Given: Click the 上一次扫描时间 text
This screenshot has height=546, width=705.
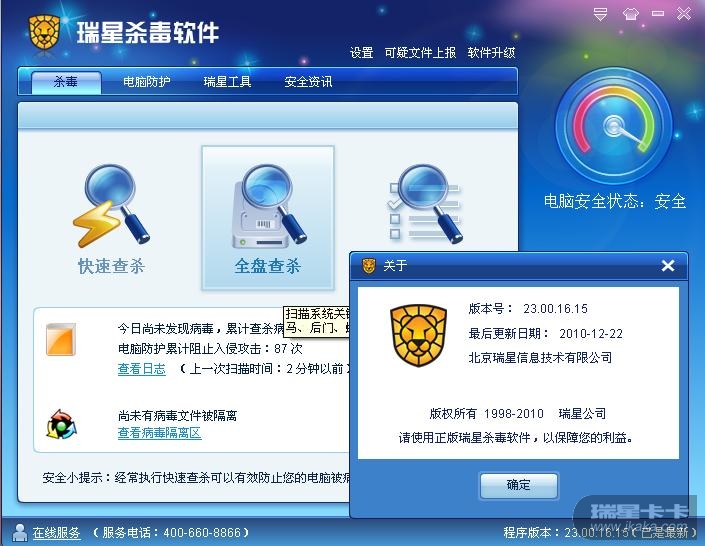Looking at the screenshot, I should [x=265, y=369].
